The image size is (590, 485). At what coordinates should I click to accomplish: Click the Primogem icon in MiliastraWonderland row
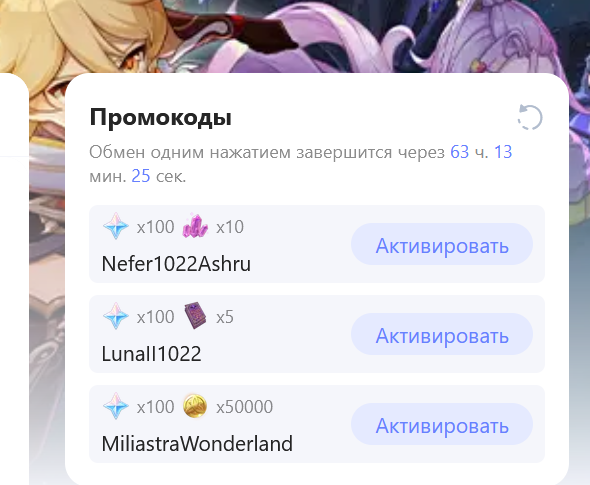click(116, 406)
